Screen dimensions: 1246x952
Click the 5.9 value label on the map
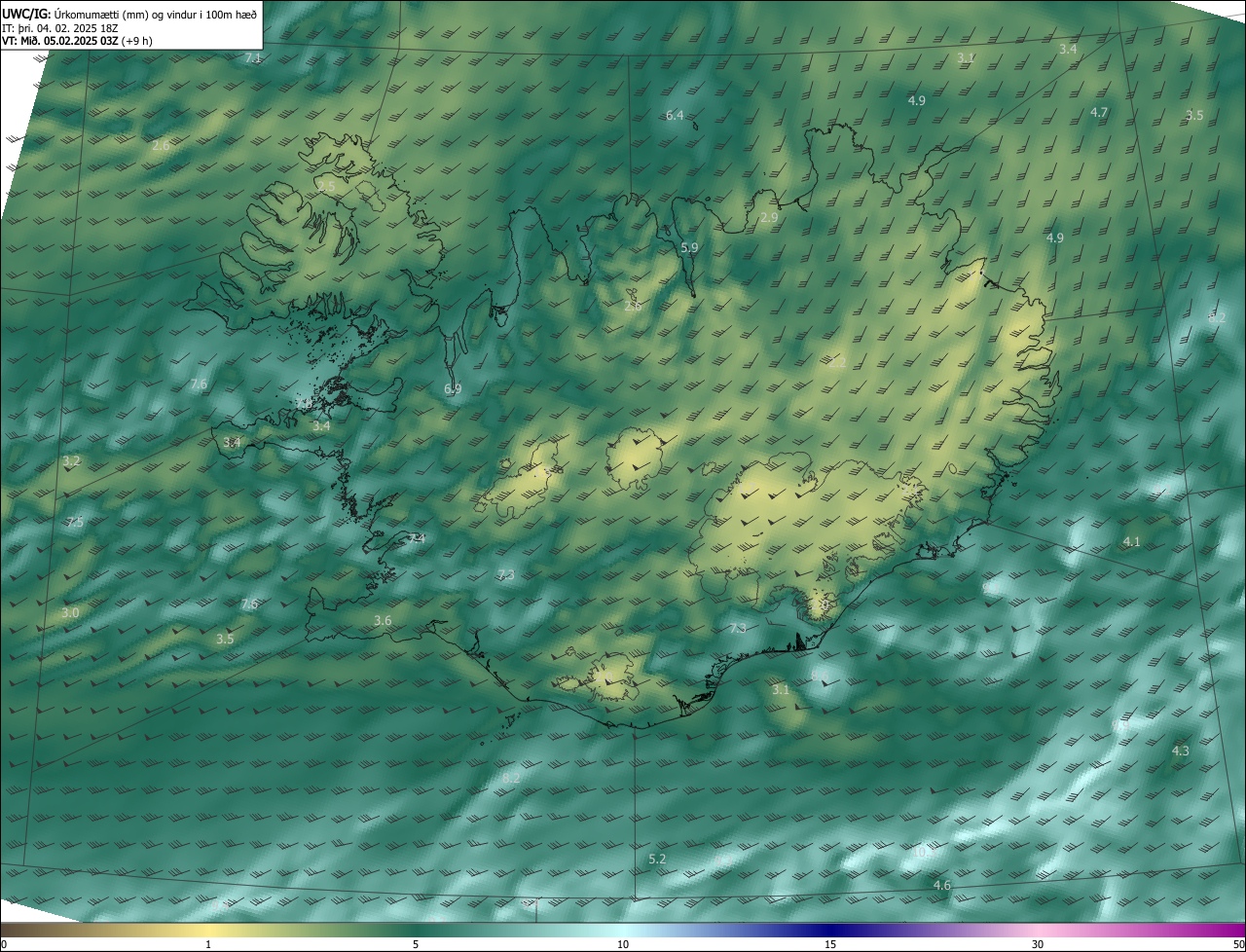689,248
